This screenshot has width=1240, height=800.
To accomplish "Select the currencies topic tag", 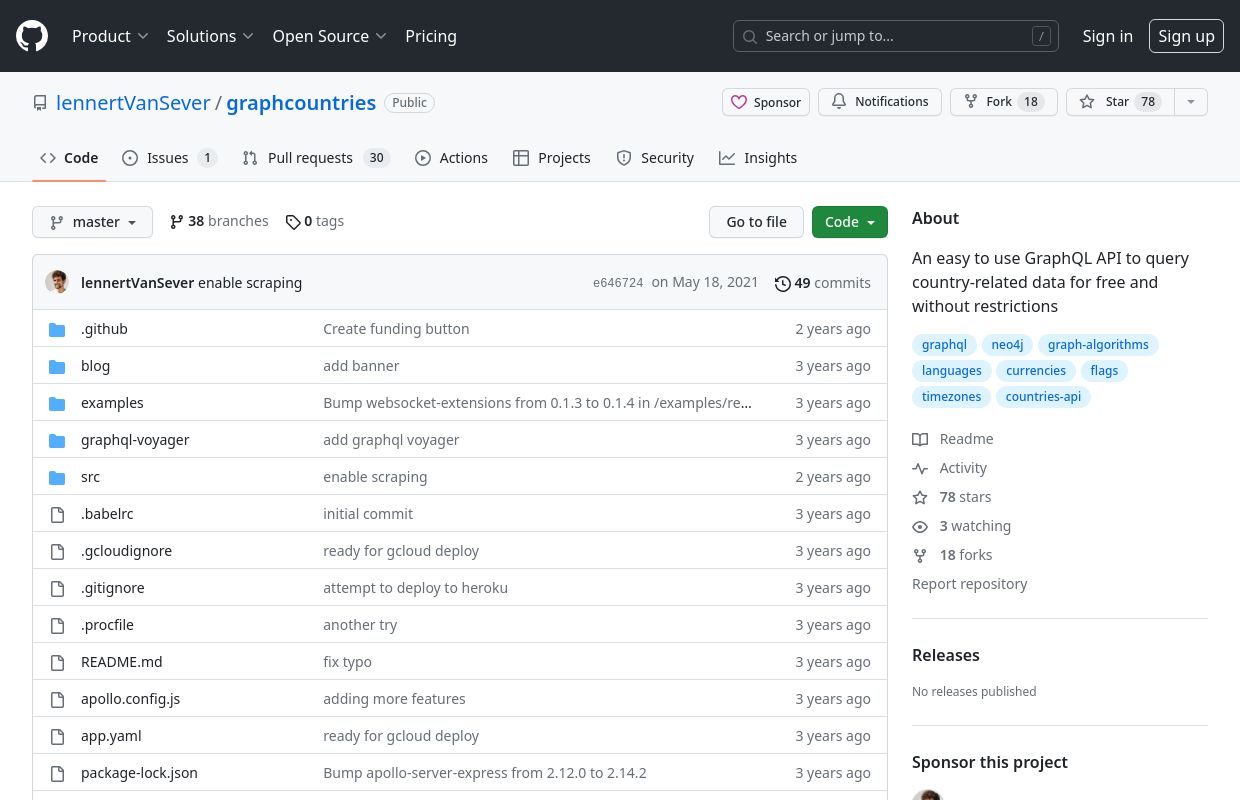I will click(1036, 371).
